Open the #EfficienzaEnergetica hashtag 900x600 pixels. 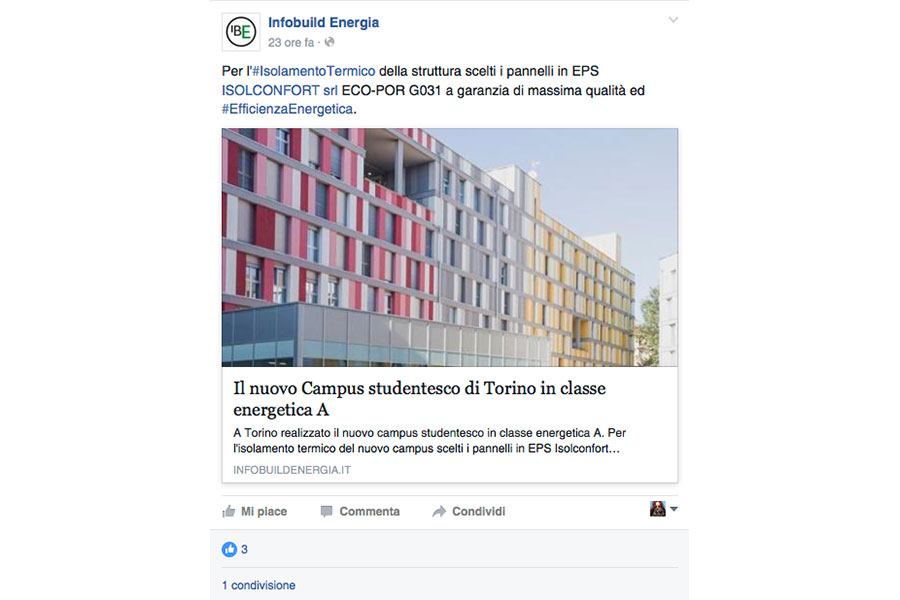(x=288, y=109)
